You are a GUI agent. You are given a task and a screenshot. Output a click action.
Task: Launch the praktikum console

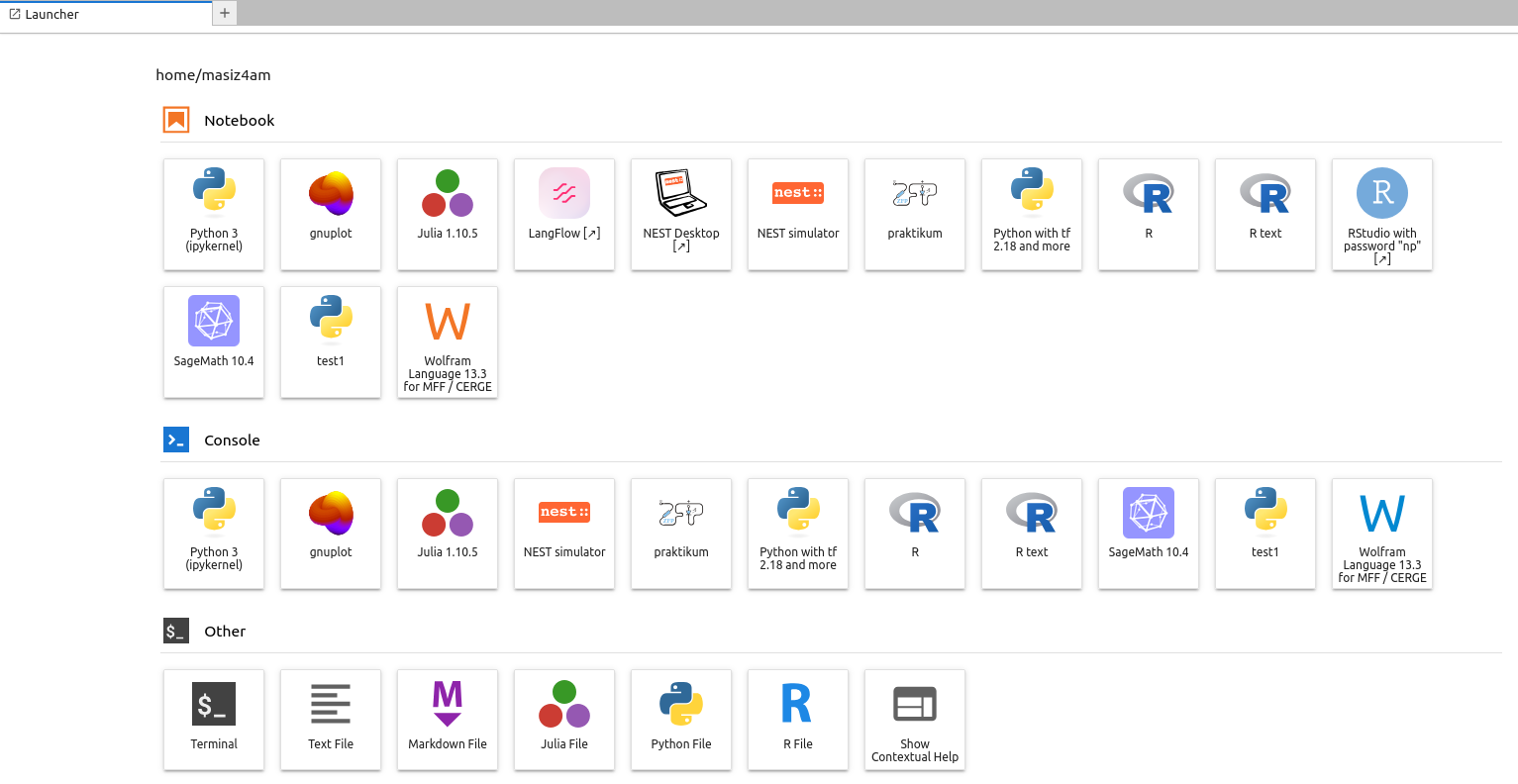[x=681, y=534]
